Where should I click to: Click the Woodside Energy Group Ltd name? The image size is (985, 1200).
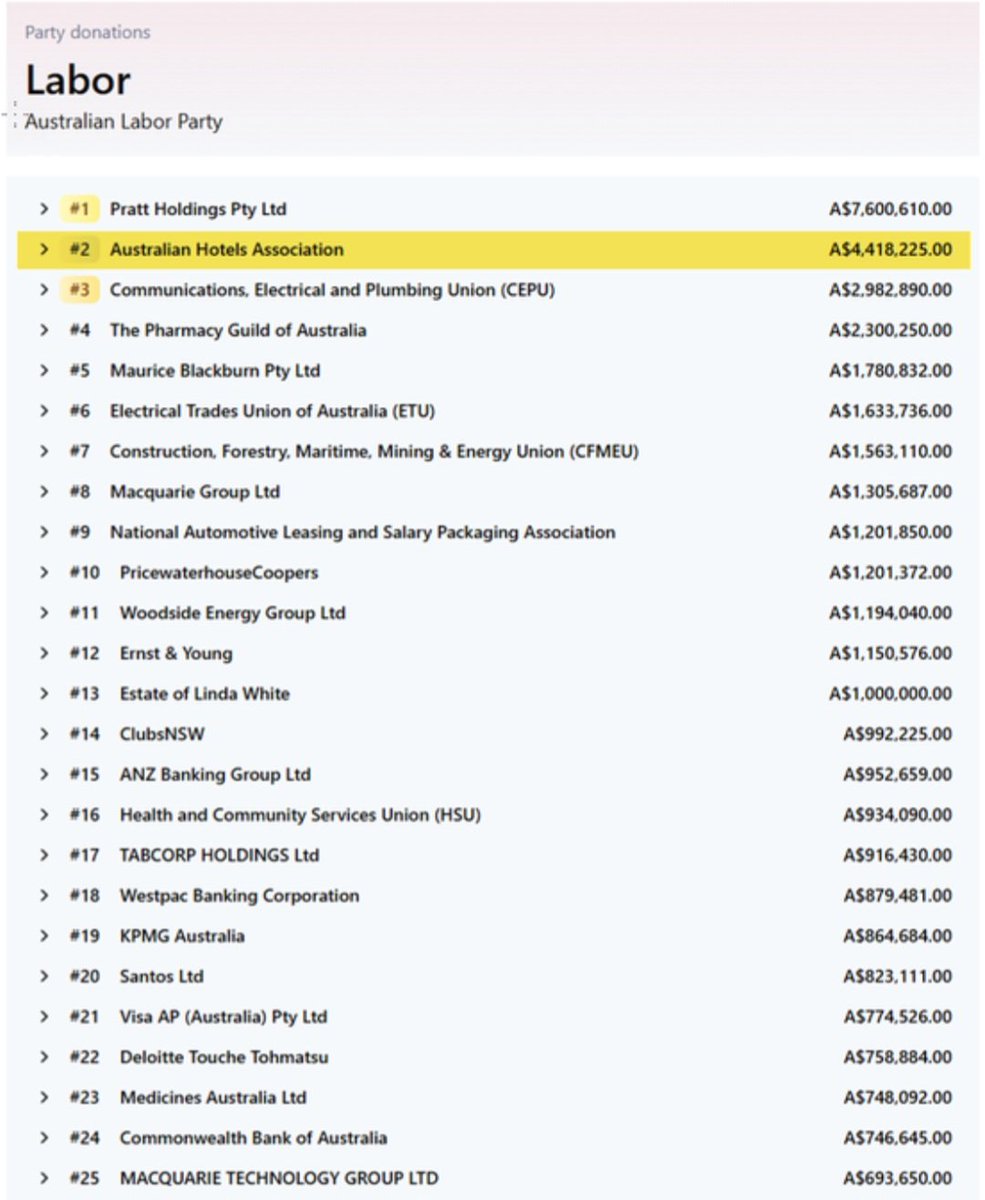(233, 613)
